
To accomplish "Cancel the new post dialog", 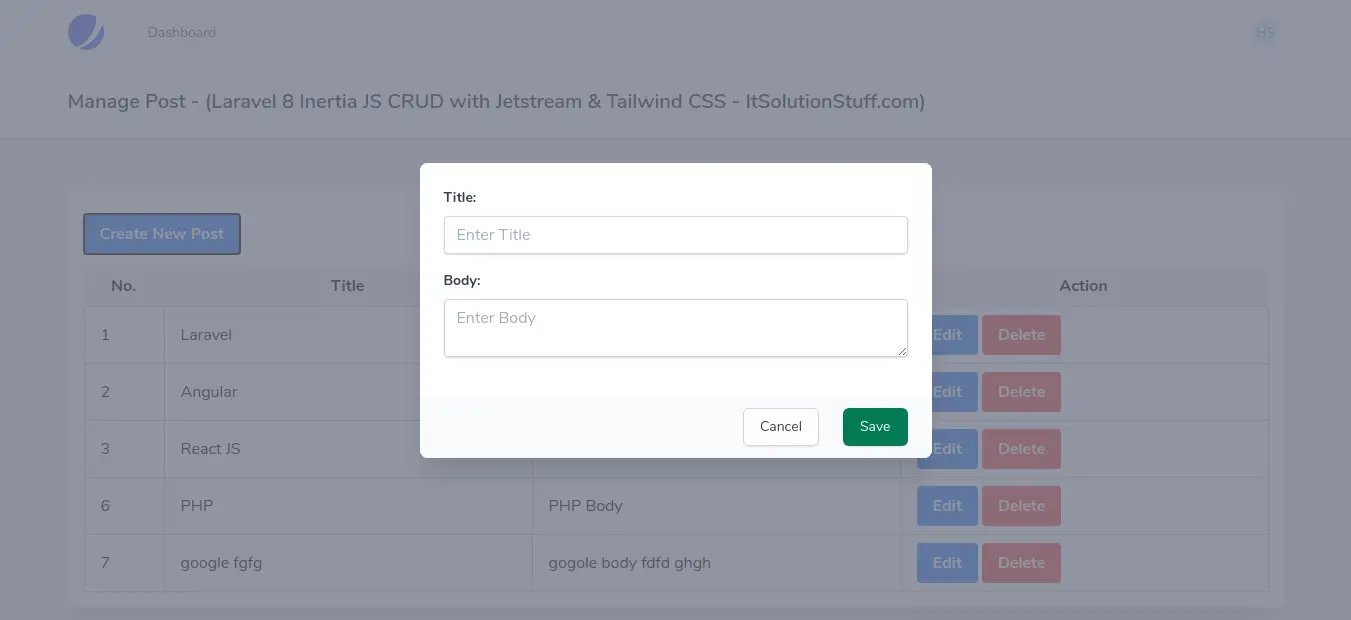I will [780, 427].
